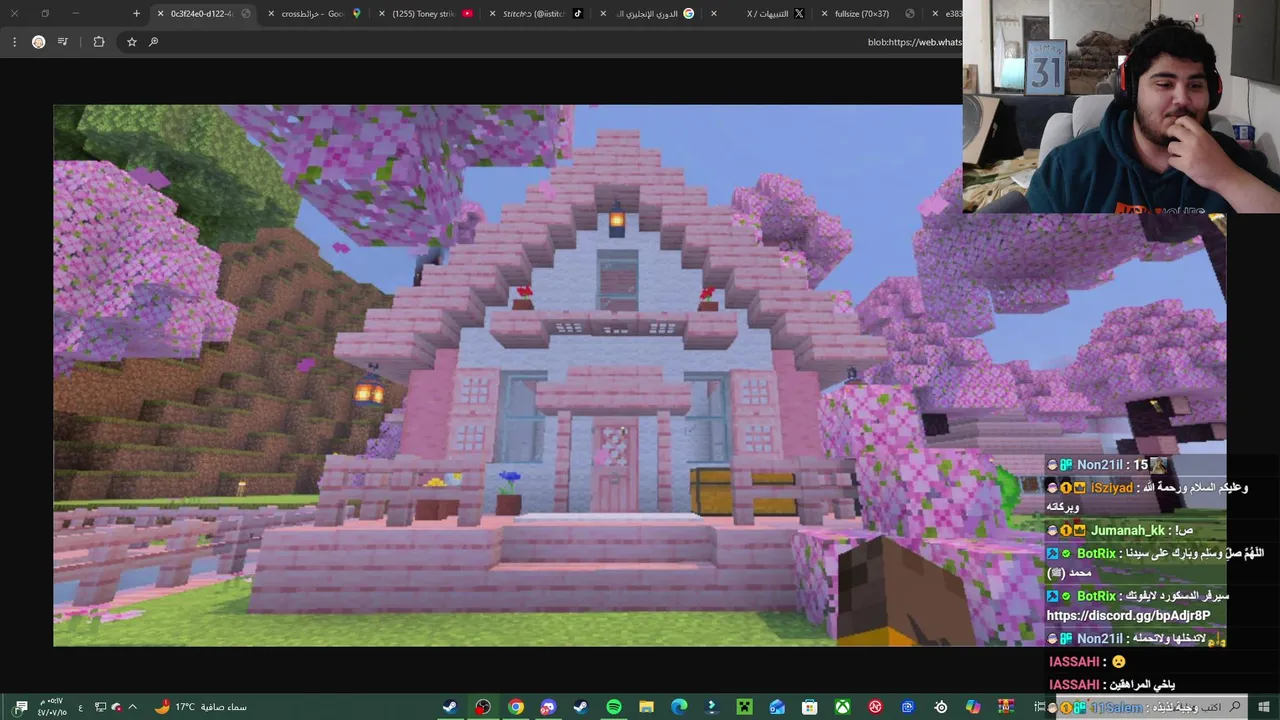Click IASSAHI emoji message in chat
The width and height of the screenshot is (1280, 720).
pos(1087,662)
